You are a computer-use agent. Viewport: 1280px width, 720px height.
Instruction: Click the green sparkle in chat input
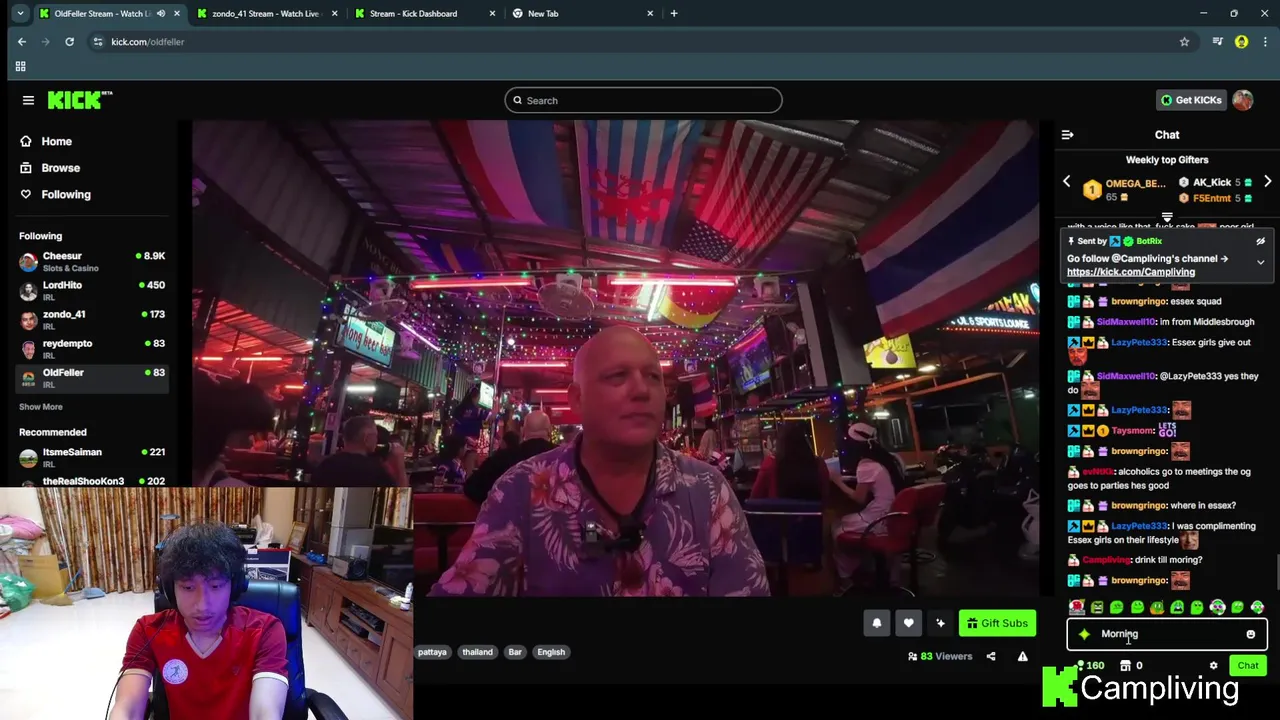(x=1084, y=634)
